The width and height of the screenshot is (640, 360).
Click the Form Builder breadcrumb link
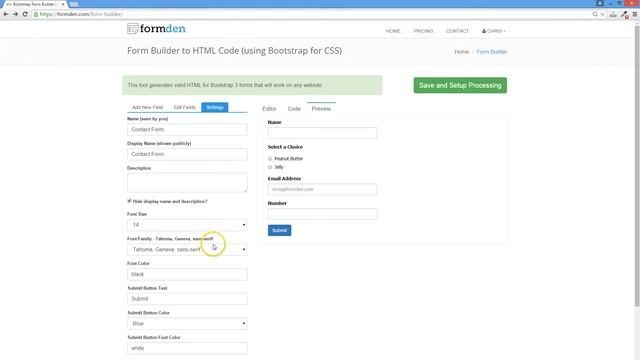[492, 52]
